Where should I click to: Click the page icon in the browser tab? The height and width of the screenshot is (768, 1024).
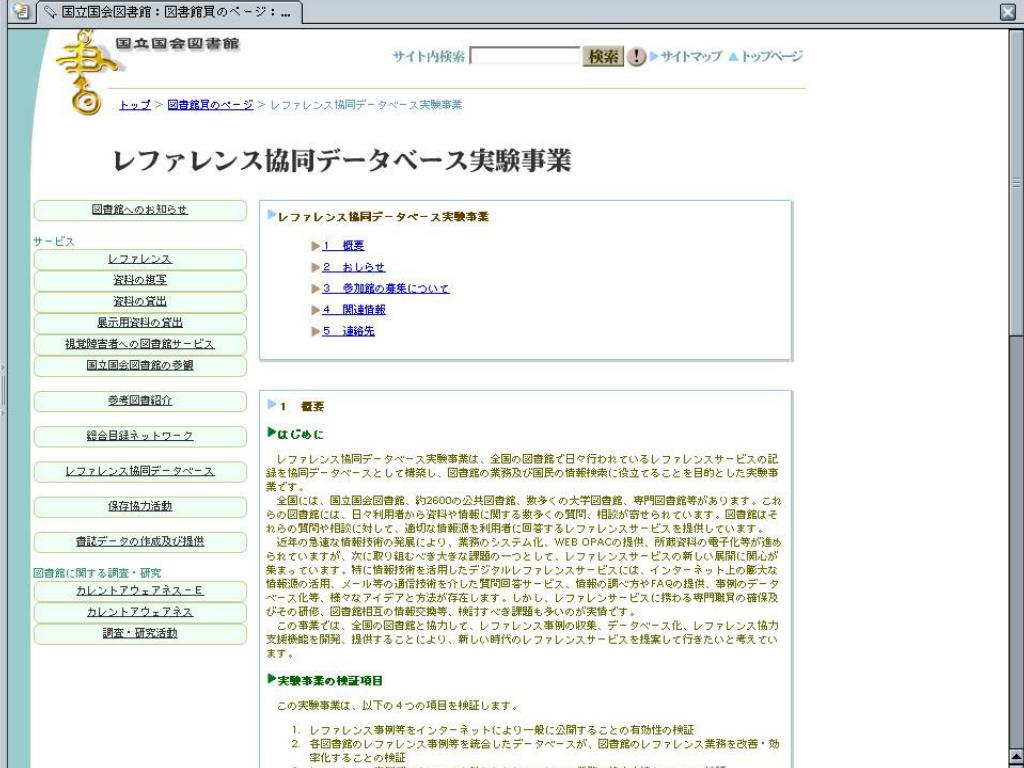[x=20, y=12]
